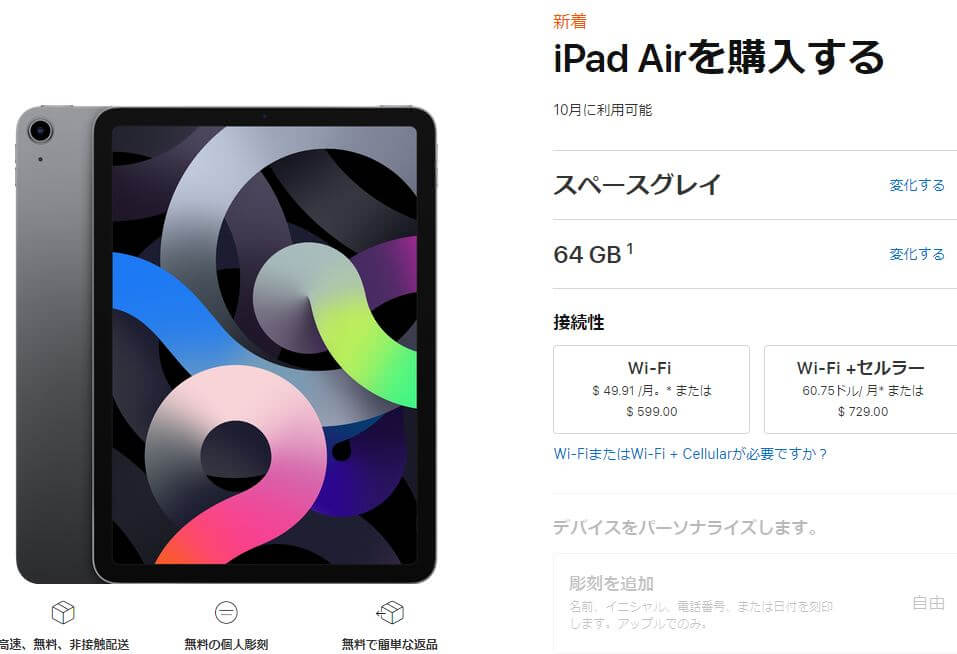Expand the スペースグレイ color row
Viewport: 957px width, 654px height.
755,185
